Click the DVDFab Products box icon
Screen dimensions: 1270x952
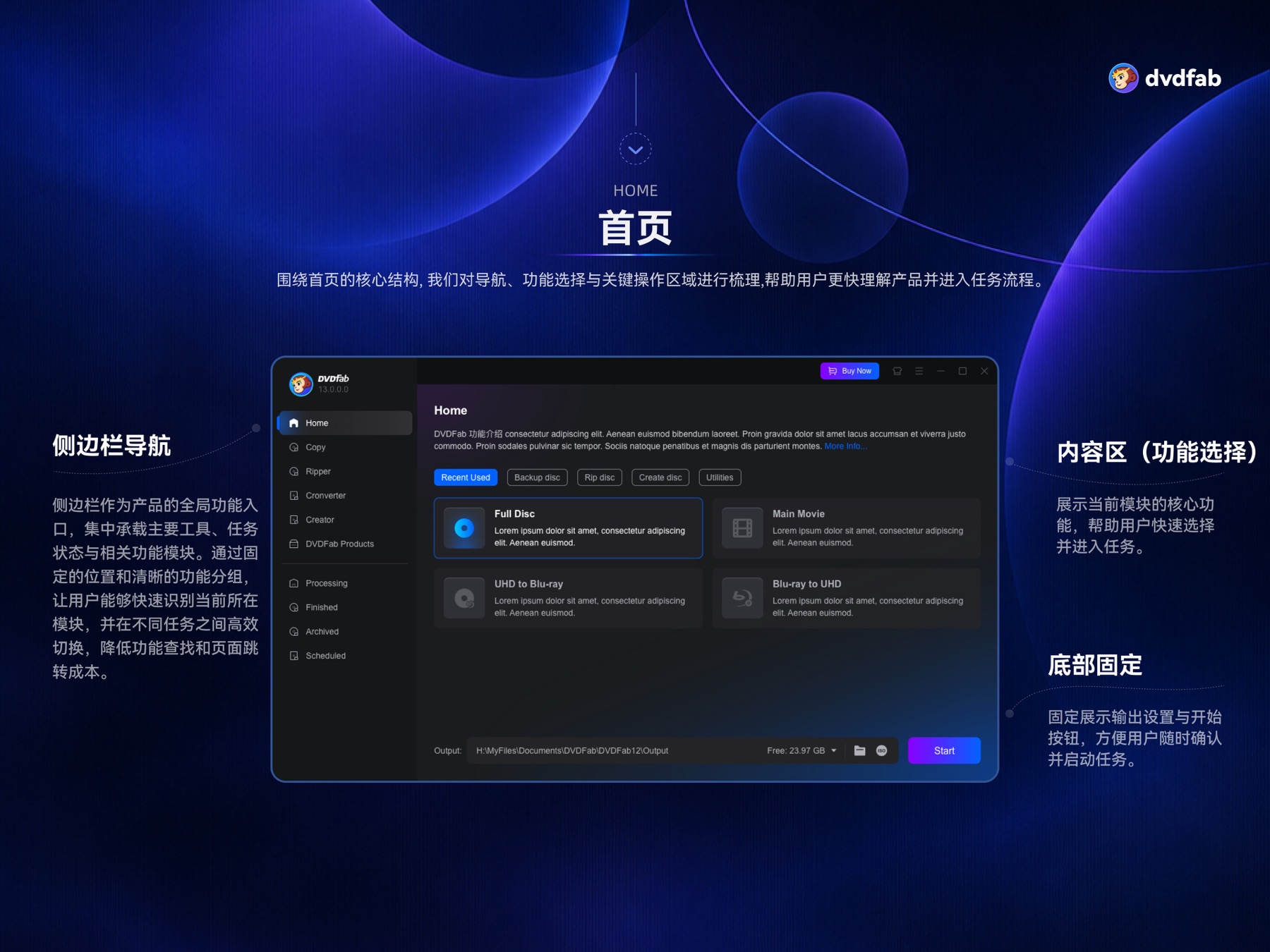[294, 544]
